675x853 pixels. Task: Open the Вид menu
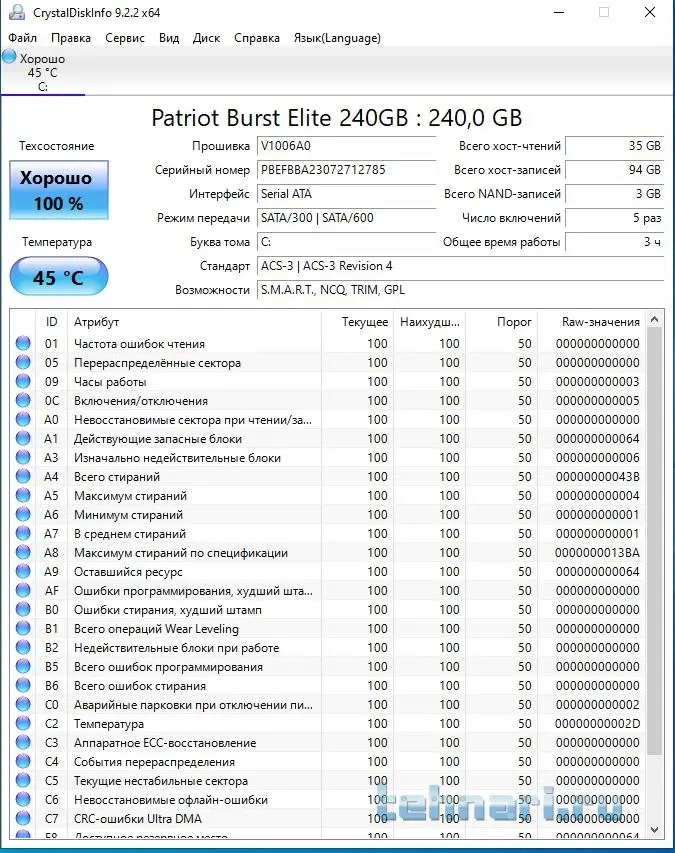point(169,38)
